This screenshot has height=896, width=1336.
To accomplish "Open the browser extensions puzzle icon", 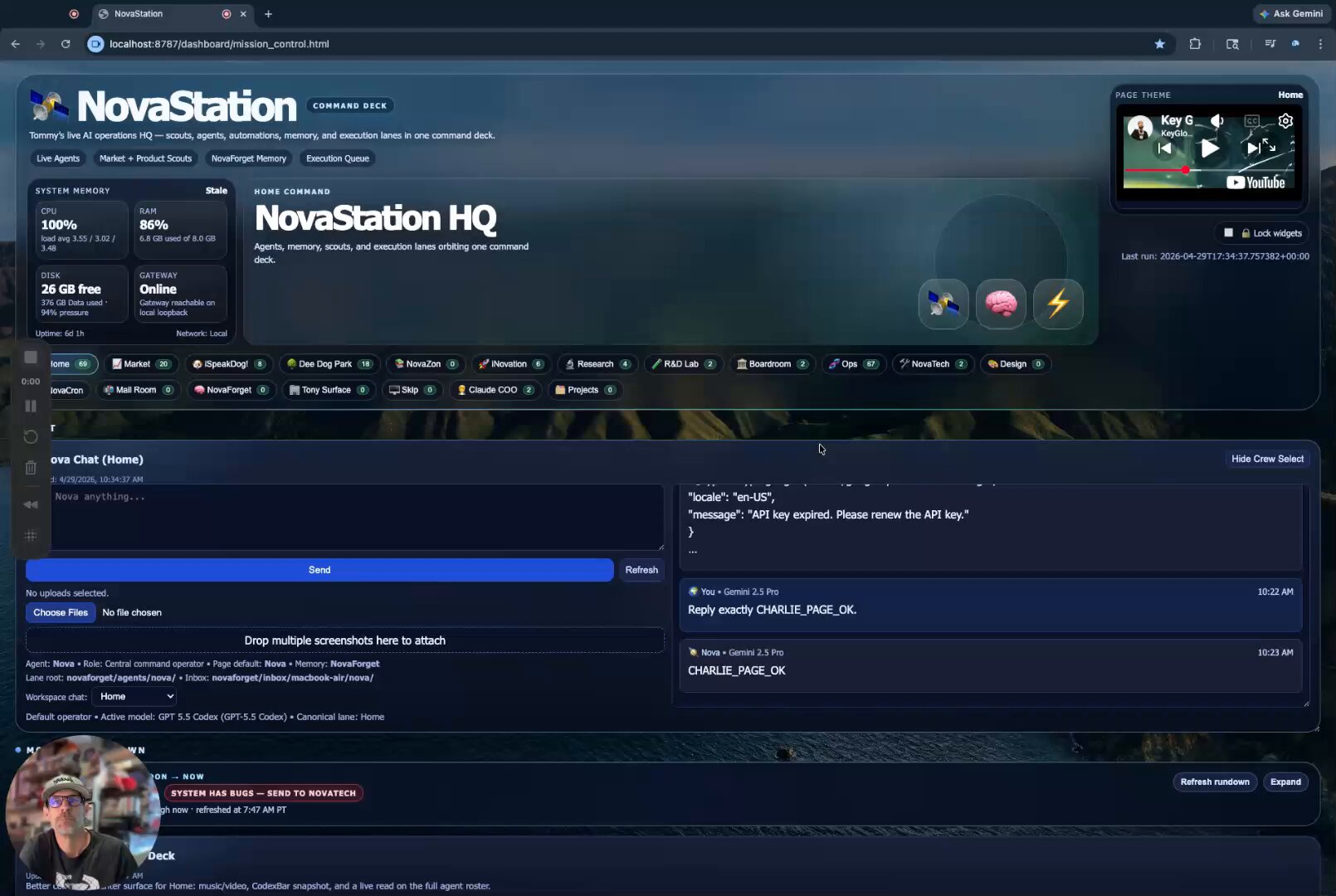I will 1195,44.
